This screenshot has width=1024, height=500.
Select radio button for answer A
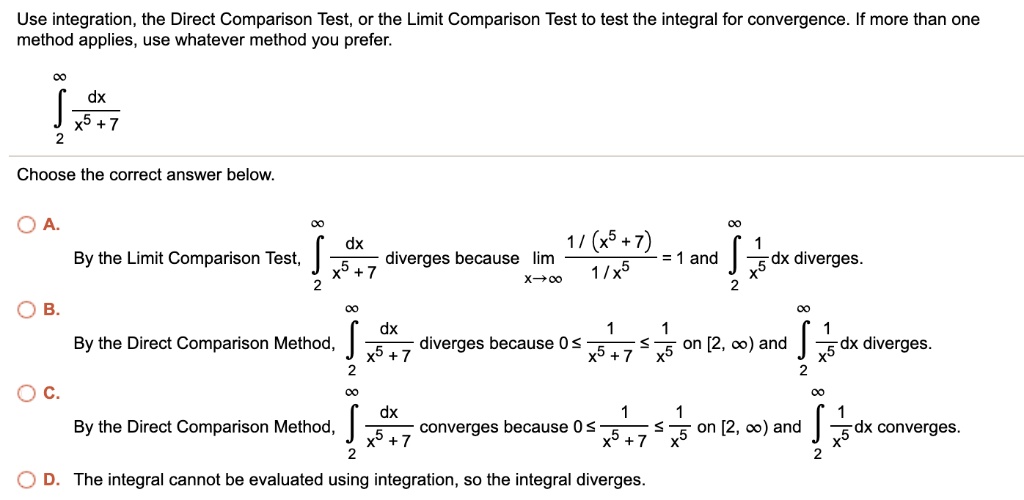click(27, 225)
